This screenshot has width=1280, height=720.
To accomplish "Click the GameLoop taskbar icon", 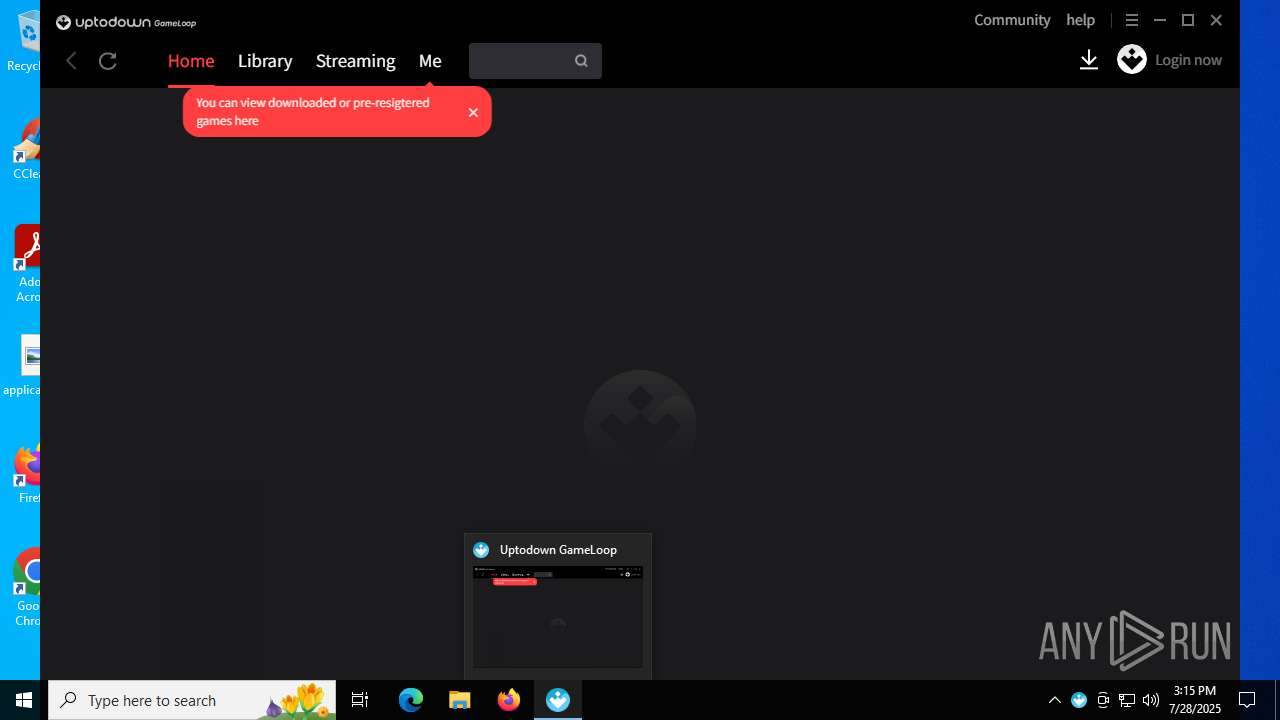I will coord(558,700).
